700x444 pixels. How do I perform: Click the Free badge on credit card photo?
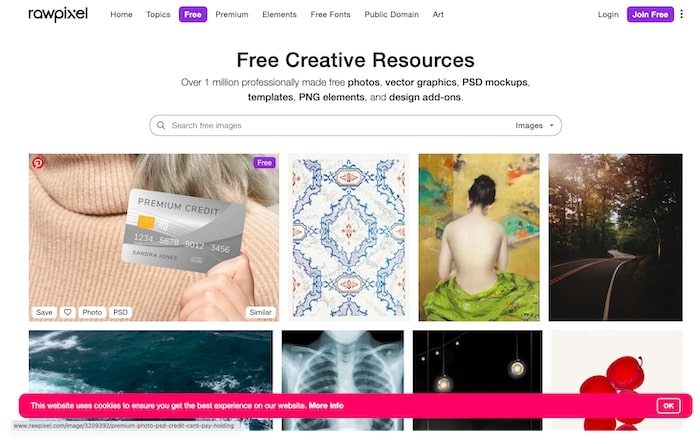264,163
